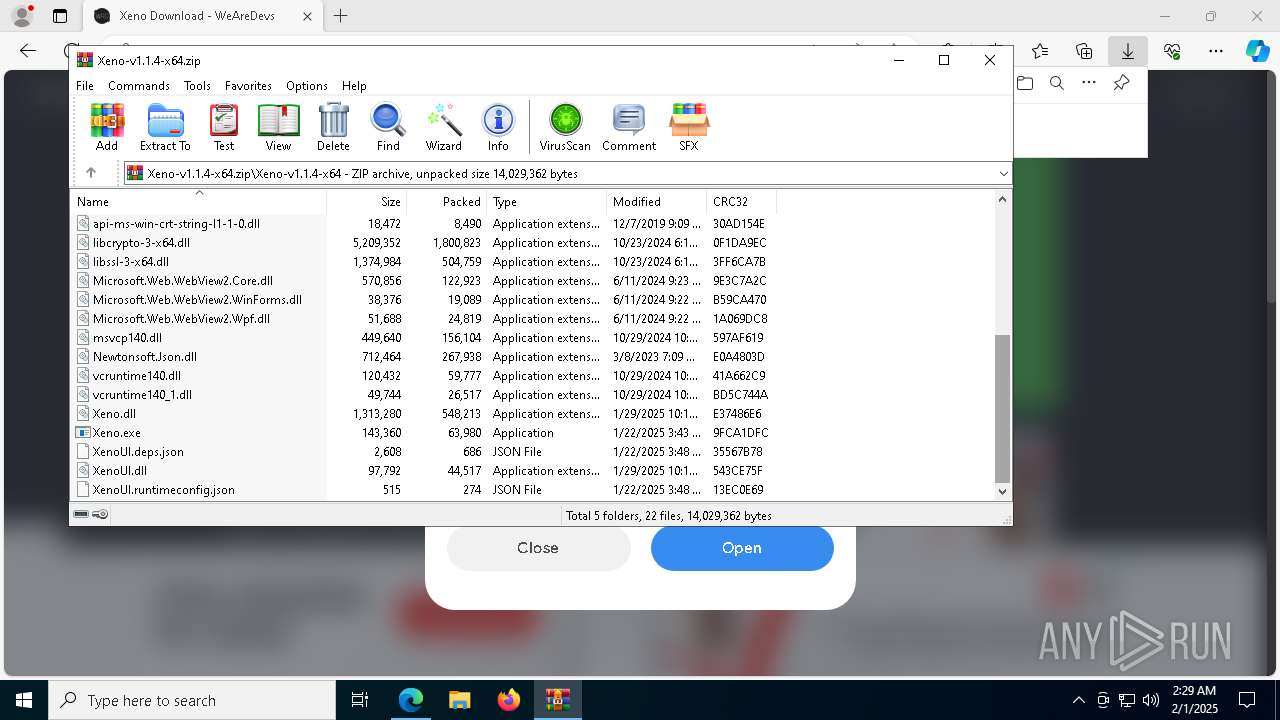Open the notification center icon
Image resolution: width=1280 pixels, height=720 pixels.
[x=1247, y=700]
